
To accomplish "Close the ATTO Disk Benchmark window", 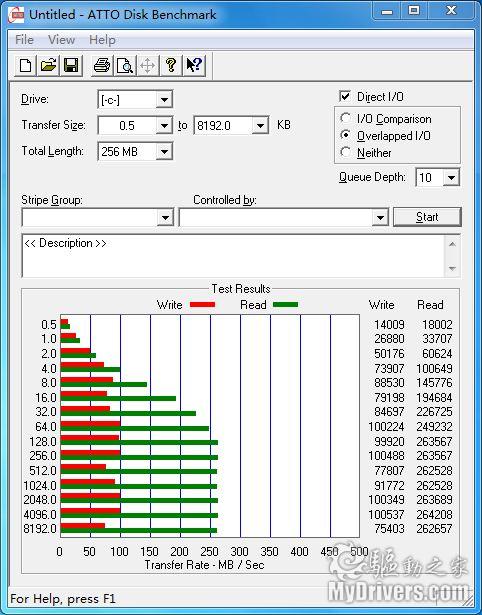I will (451, 11).
